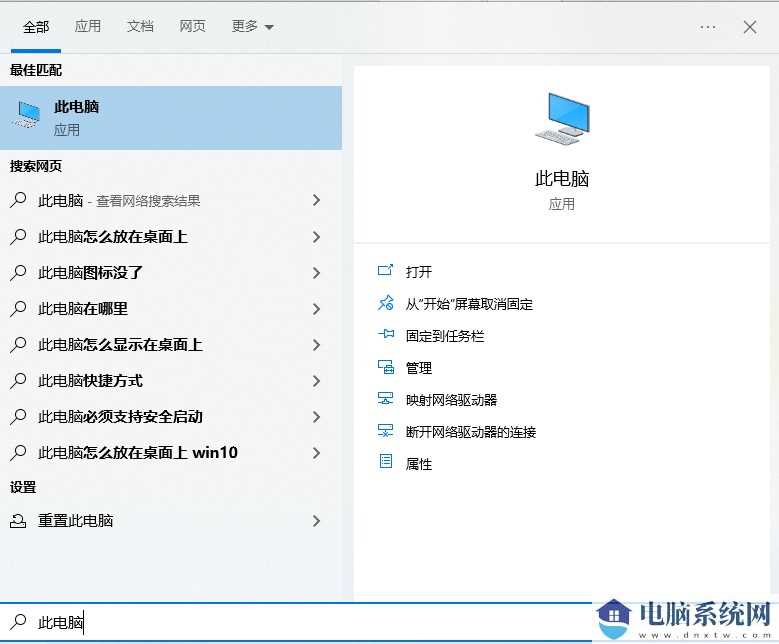Click the 此电脑 icon in best match
Image resolution: width=779 pixels, height=644 pixels.
click(x=28, y=114)
